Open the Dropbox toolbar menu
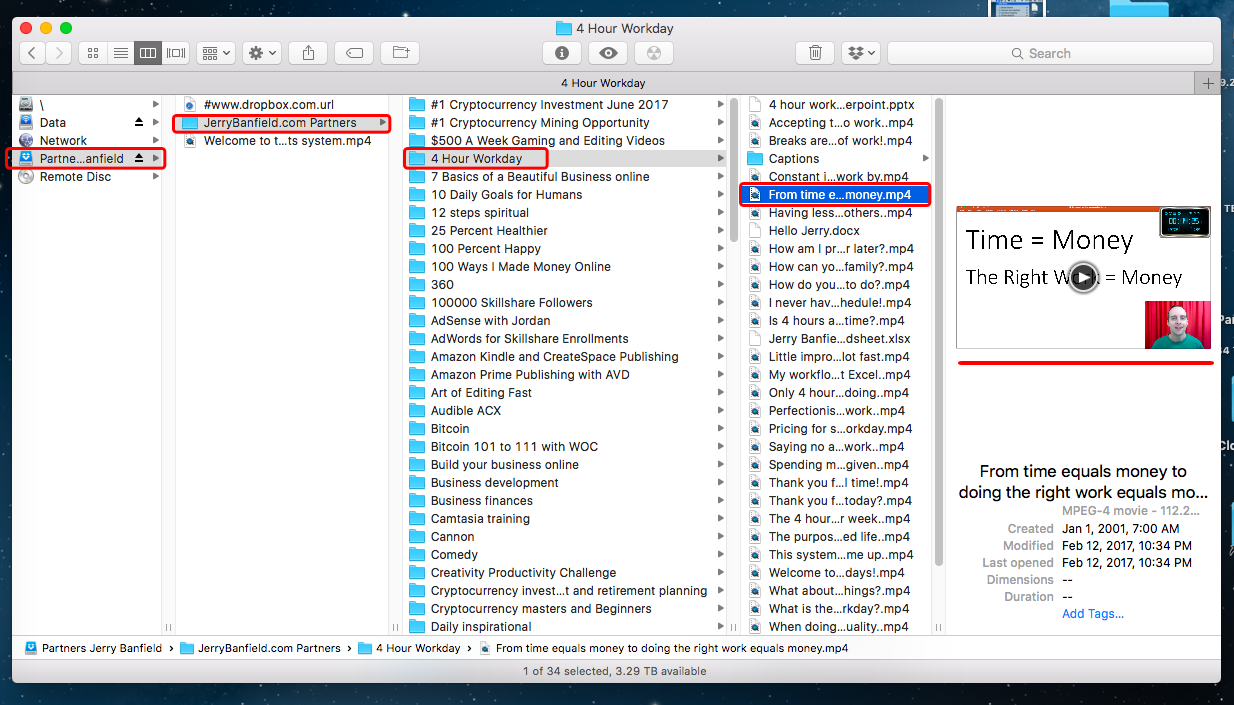The height and width of the screenshot is (705, 1234). point(861,53)
